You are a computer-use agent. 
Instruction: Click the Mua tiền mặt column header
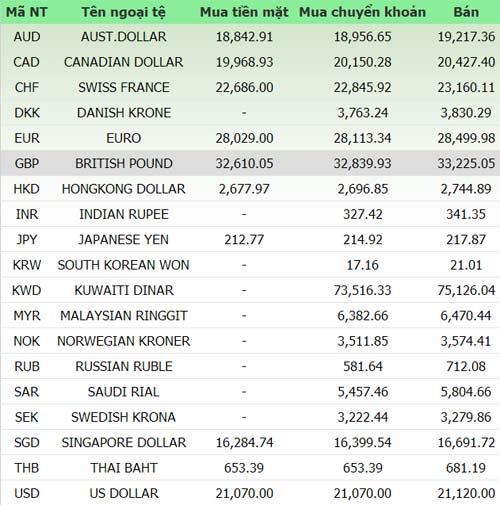tap(244, 12)
